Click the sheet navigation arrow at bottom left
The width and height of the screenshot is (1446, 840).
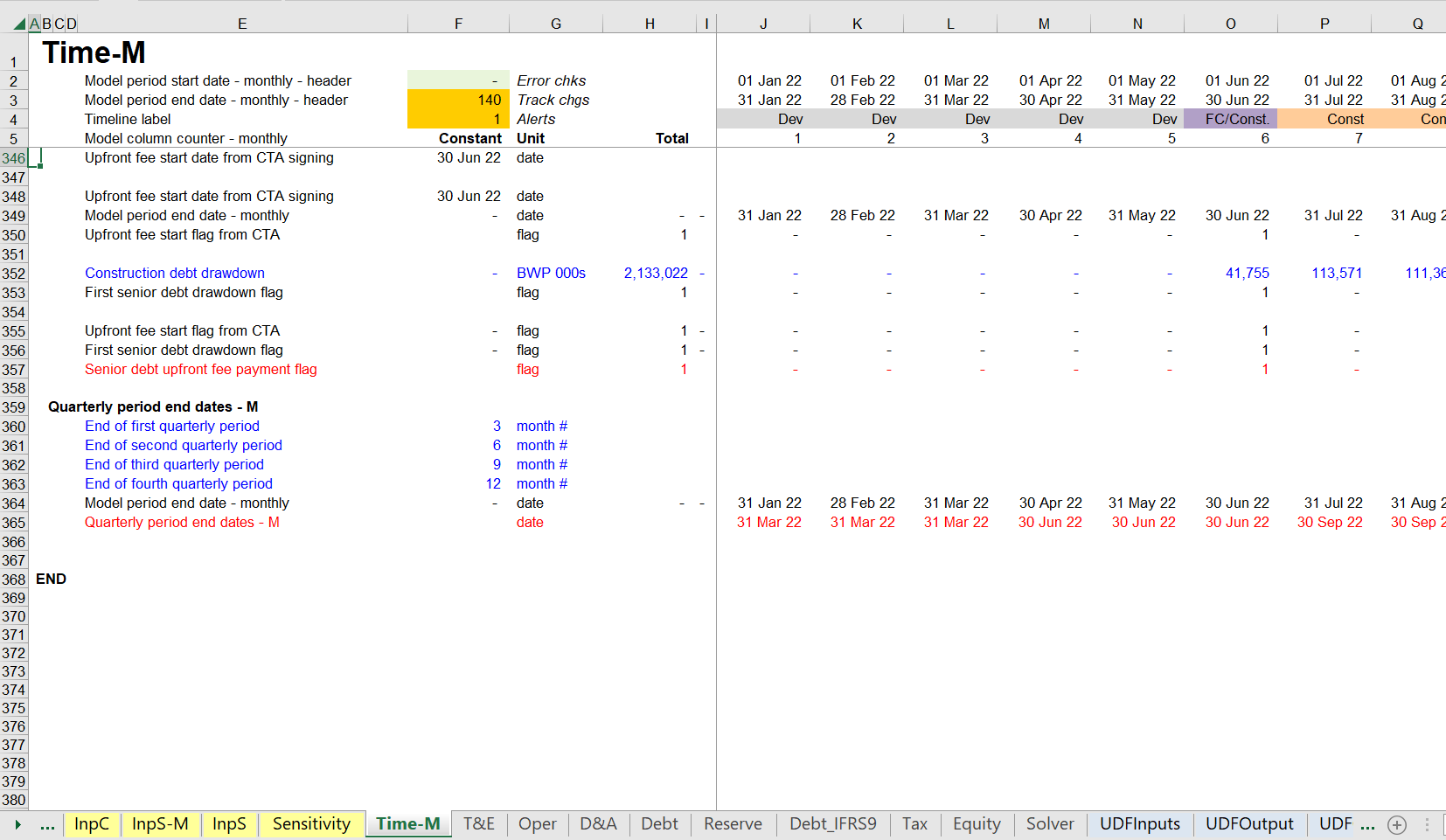tap(18, 824)
